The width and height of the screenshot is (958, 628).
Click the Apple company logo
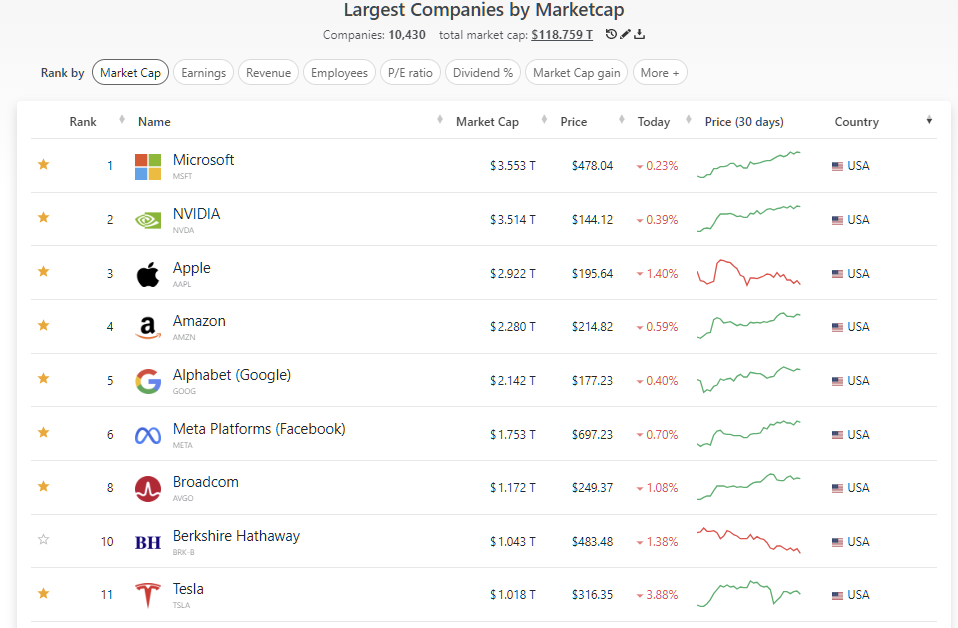147,273
